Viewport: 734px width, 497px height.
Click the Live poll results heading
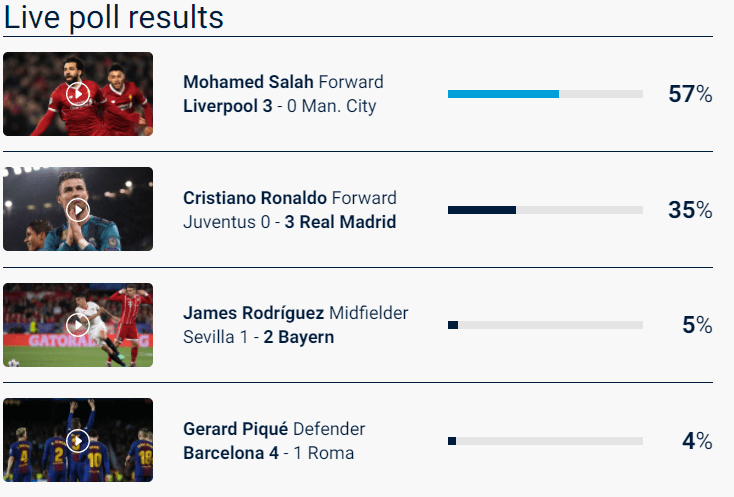(114, 17)
